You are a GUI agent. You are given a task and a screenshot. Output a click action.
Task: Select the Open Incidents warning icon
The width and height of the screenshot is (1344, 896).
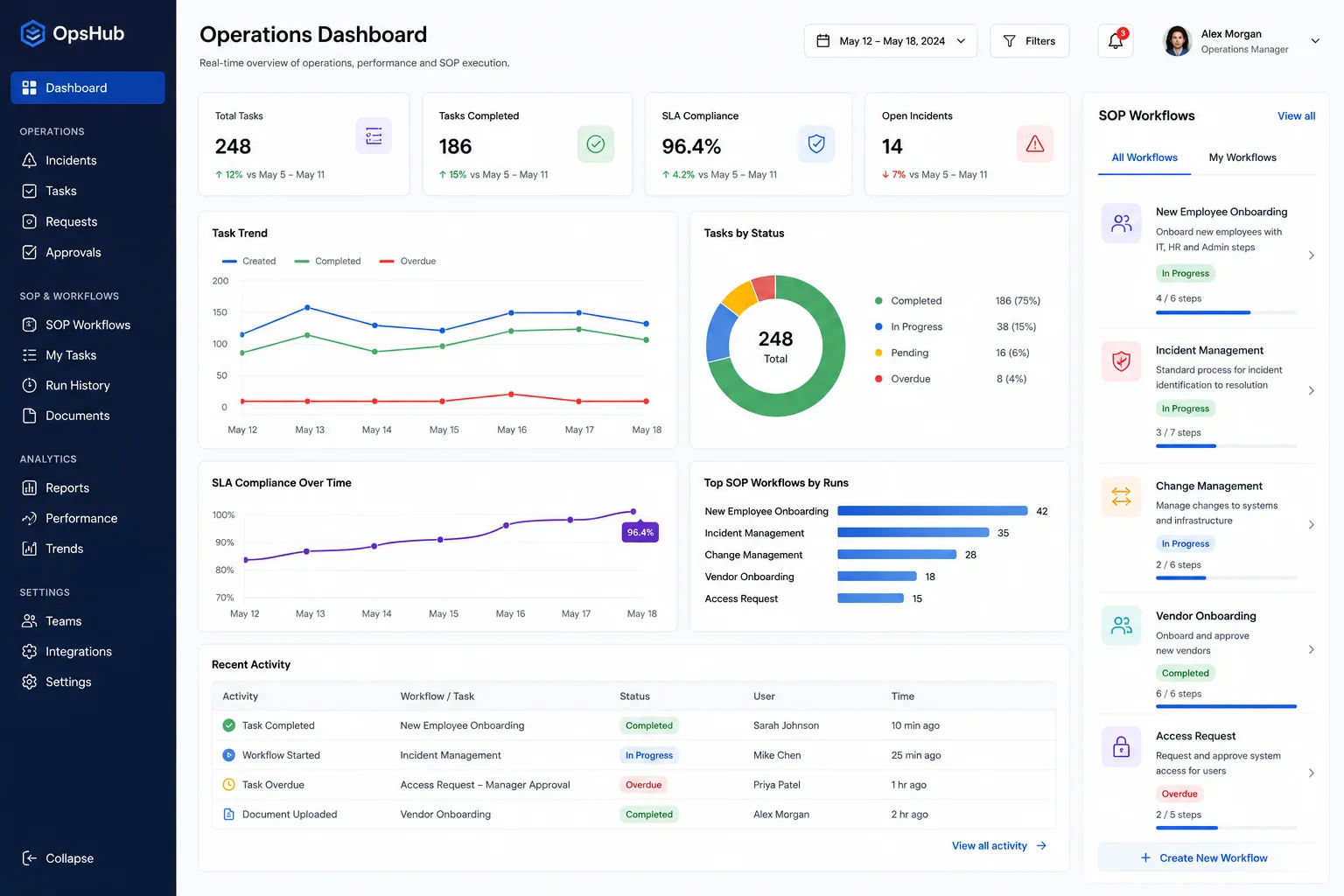pos(1034,144)
